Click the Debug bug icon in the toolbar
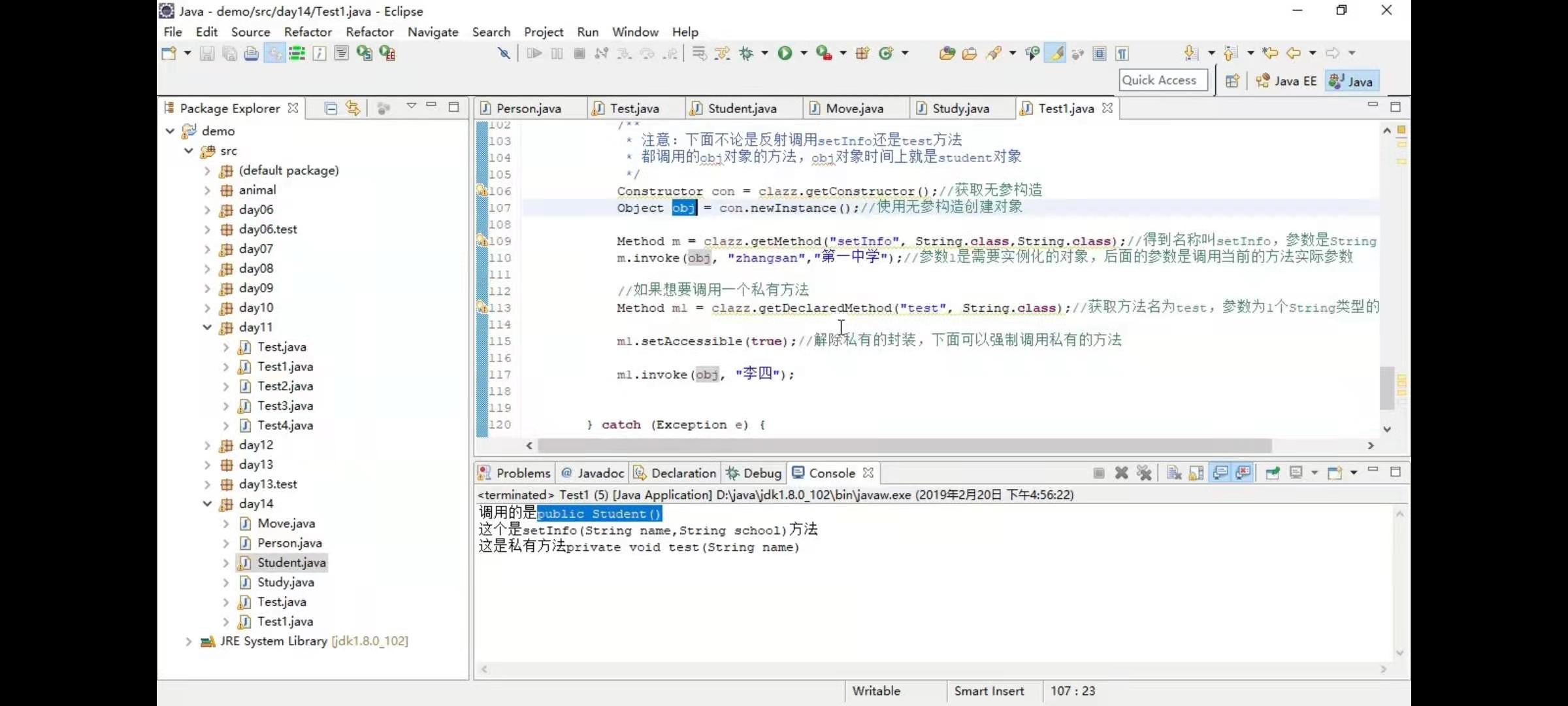Screen dimensions: 1568x706 [x=746, y=53]
